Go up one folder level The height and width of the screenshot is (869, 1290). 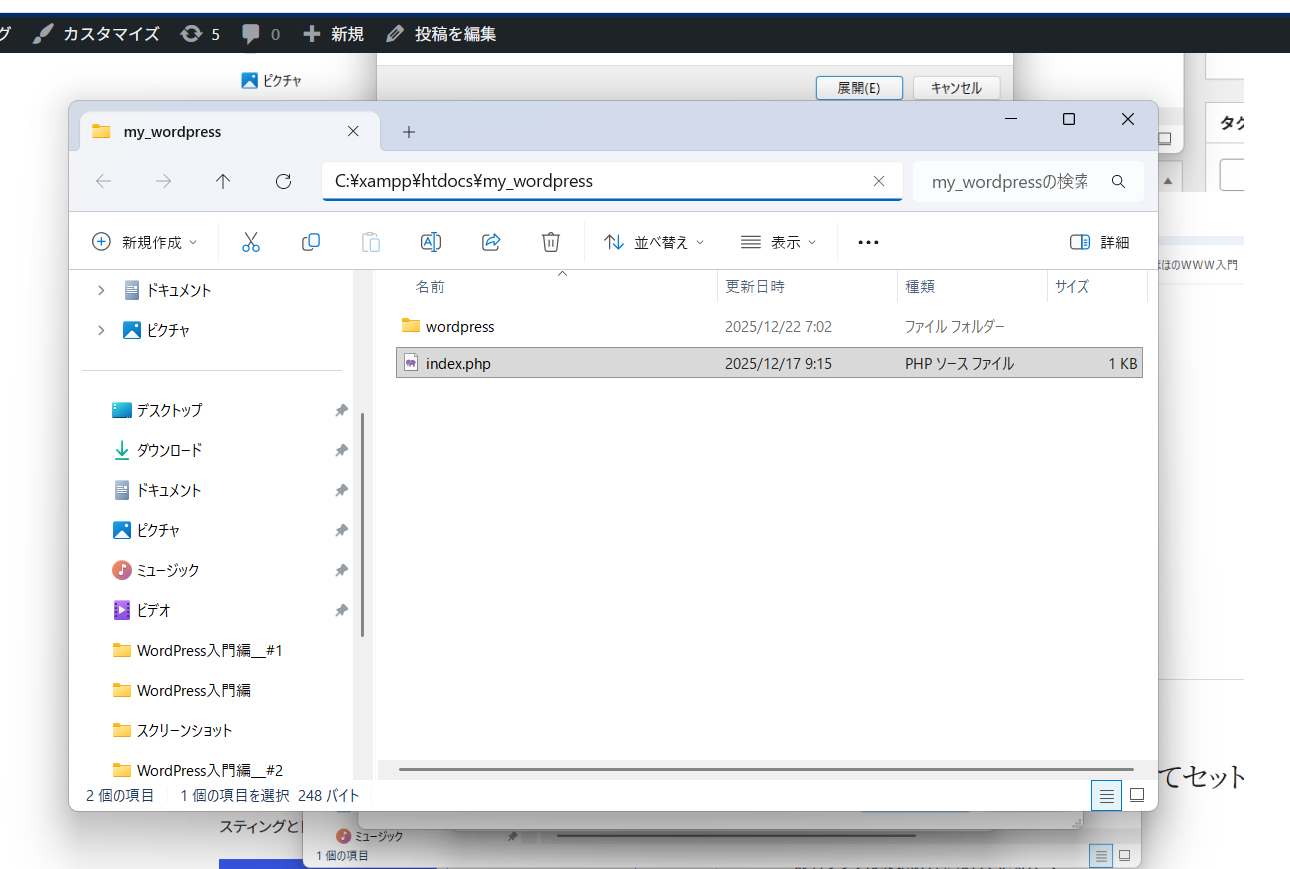point(223,181)
